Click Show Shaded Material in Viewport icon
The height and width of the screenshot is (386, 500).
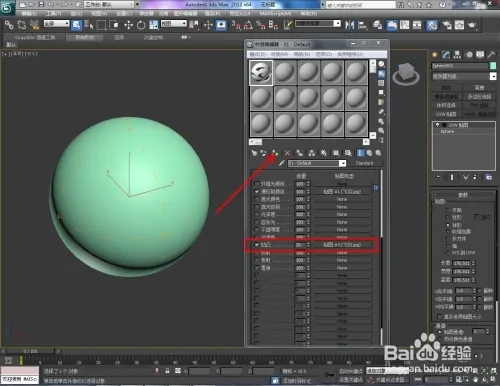click(x=348, y=153)
